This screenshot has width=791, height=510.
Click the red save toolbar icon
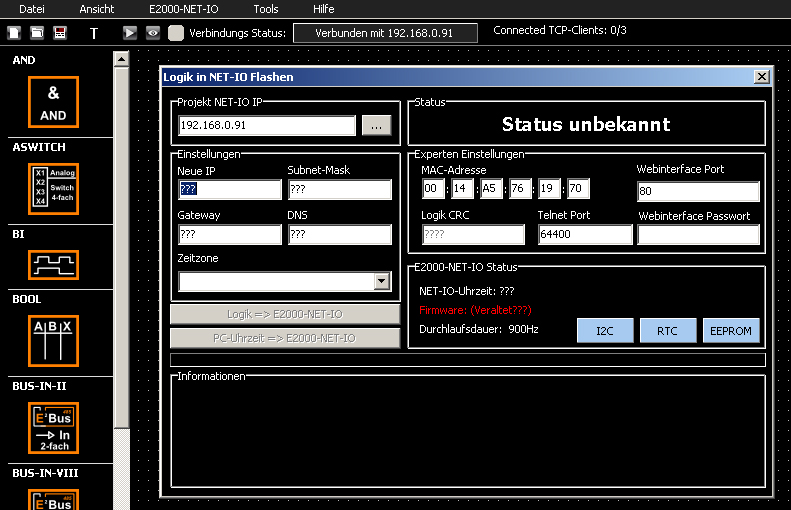click(59, 33)
